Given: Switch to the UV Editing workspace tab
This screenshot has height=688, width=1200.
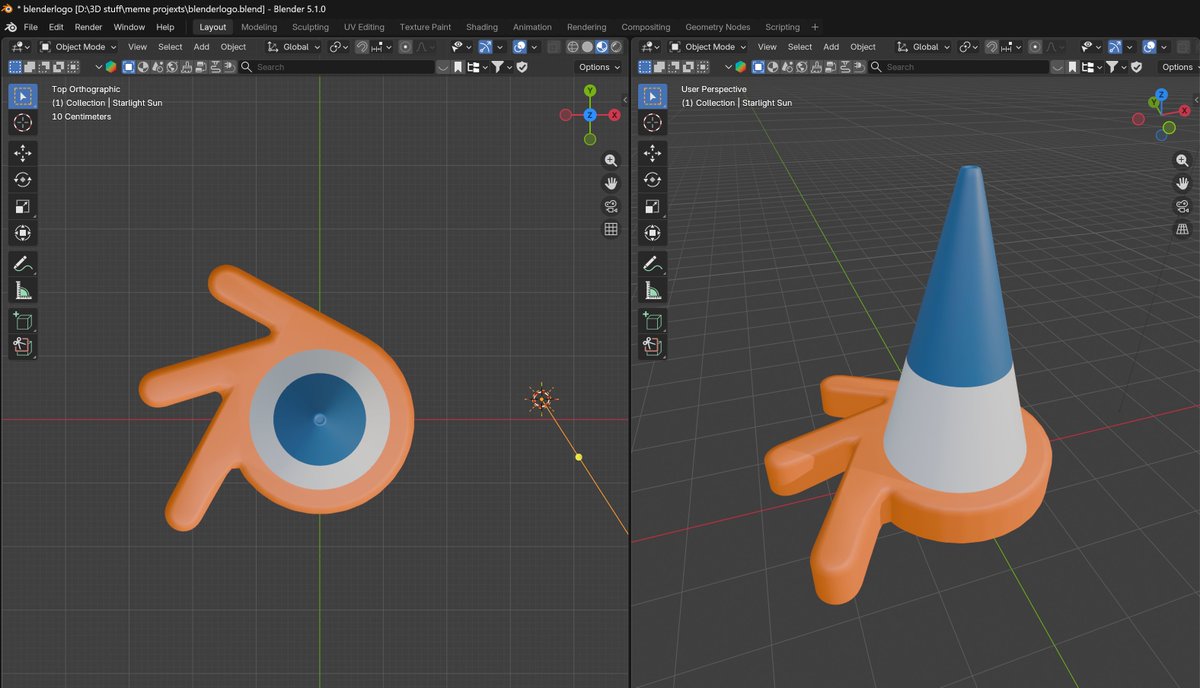Looking at the screenshot, I should (x=364, y=27).
